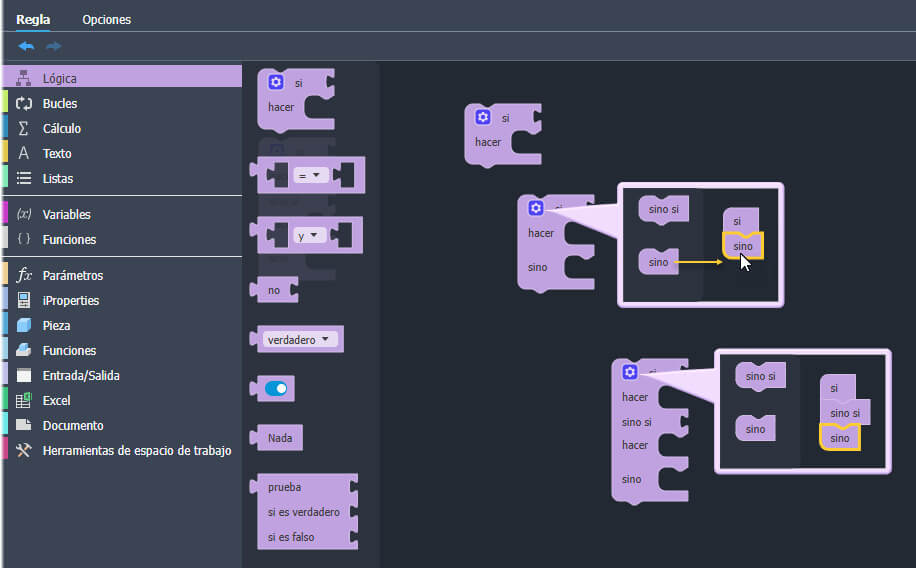
Task: Pick left 'sino si' piece in lower popup
Action: [761, 376]
